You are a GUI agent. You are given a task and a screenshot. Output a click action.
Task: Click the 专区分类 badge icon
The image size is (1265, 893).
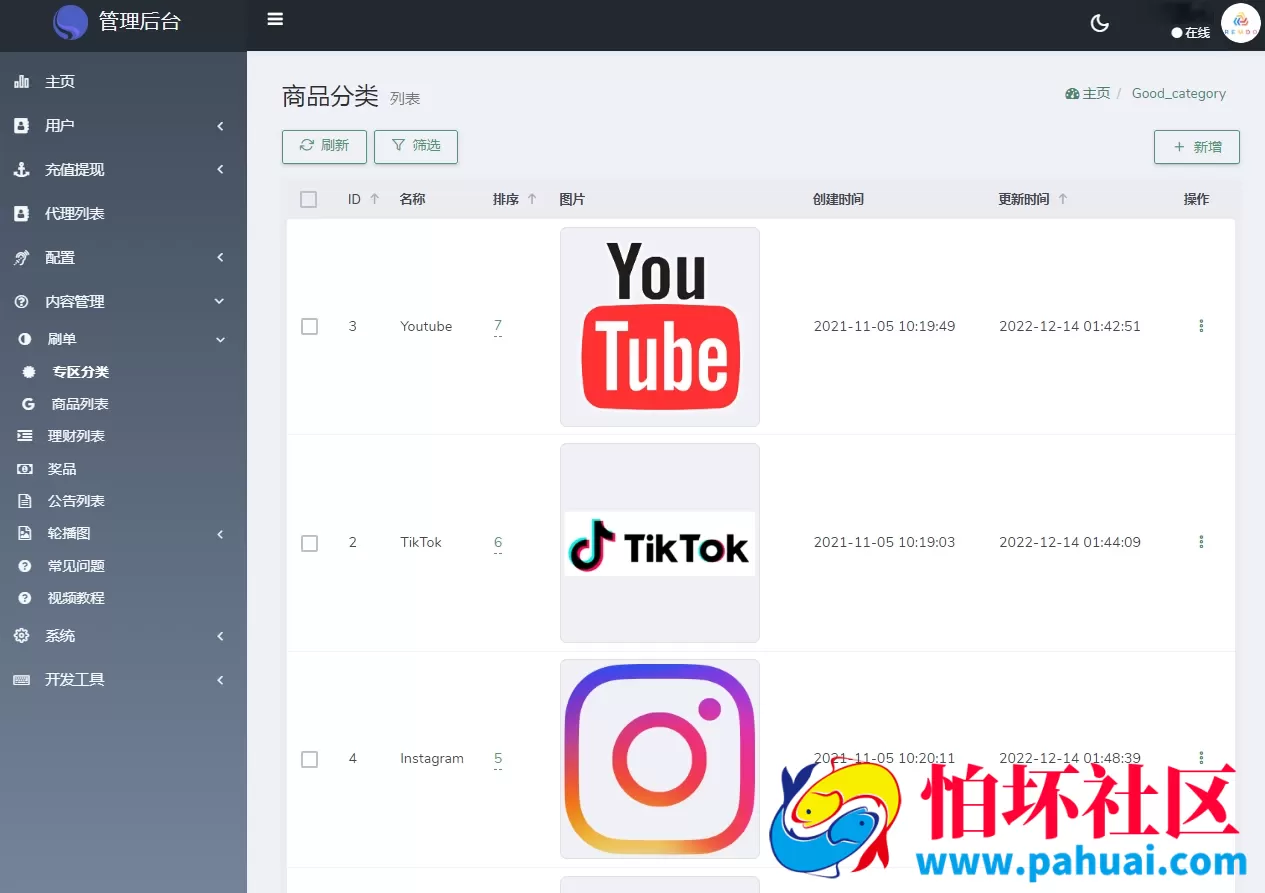click(x=29, y=372)
